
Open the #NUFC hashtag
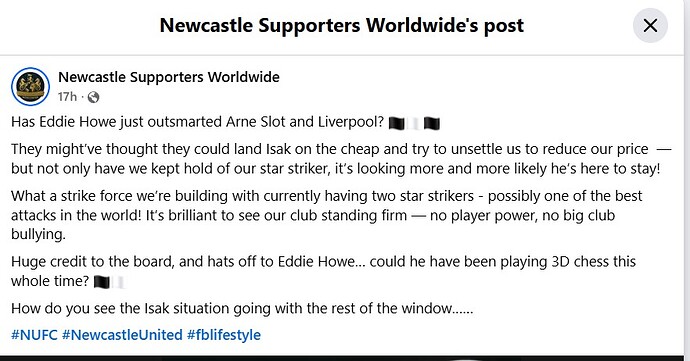click(x=34, y=335)
